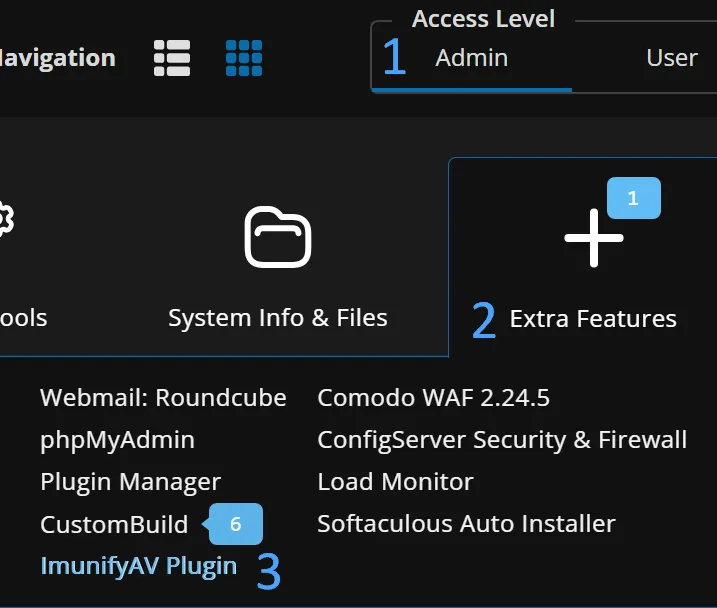Click the Extra Features plus icon
Image resolution: width=717 pixels, height=608 pixels.
[x=594, y=238]
